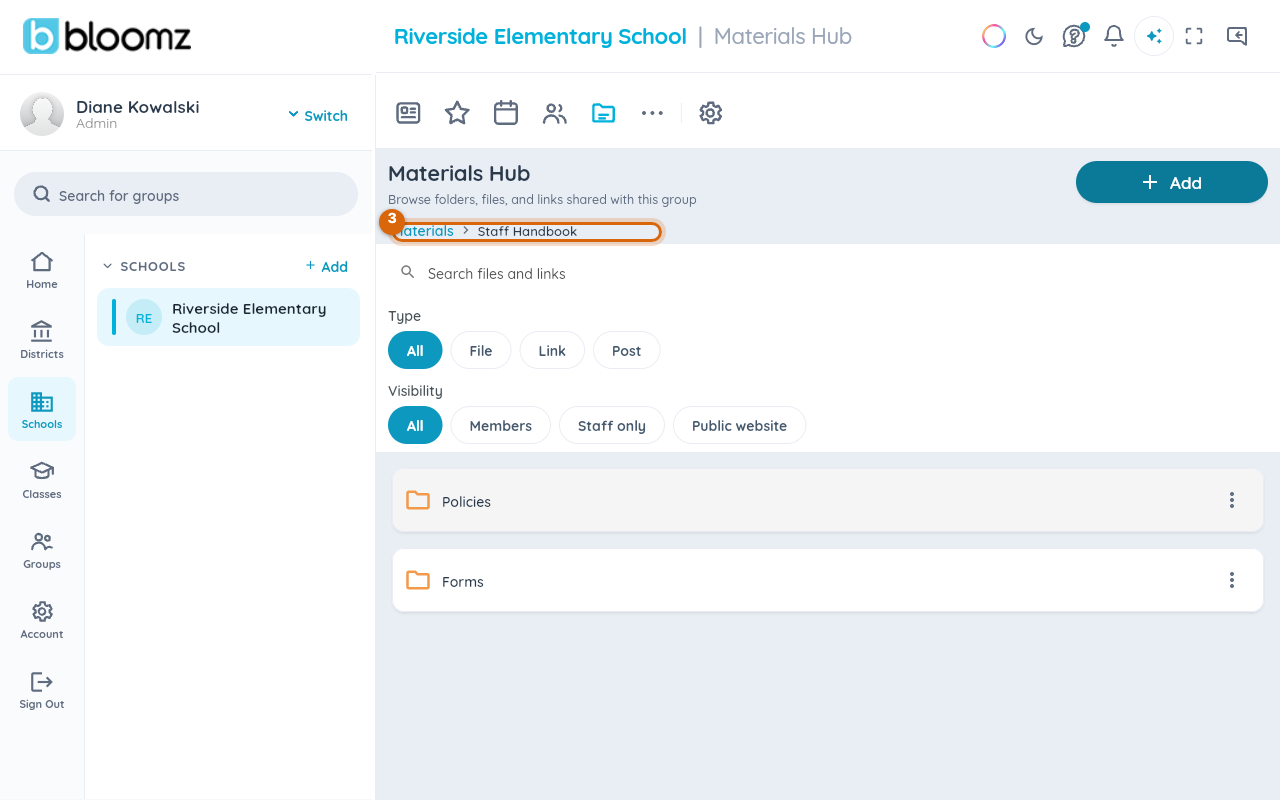
Task: Click Riverside Elementary School header title
Action: [x=540, y=37]
